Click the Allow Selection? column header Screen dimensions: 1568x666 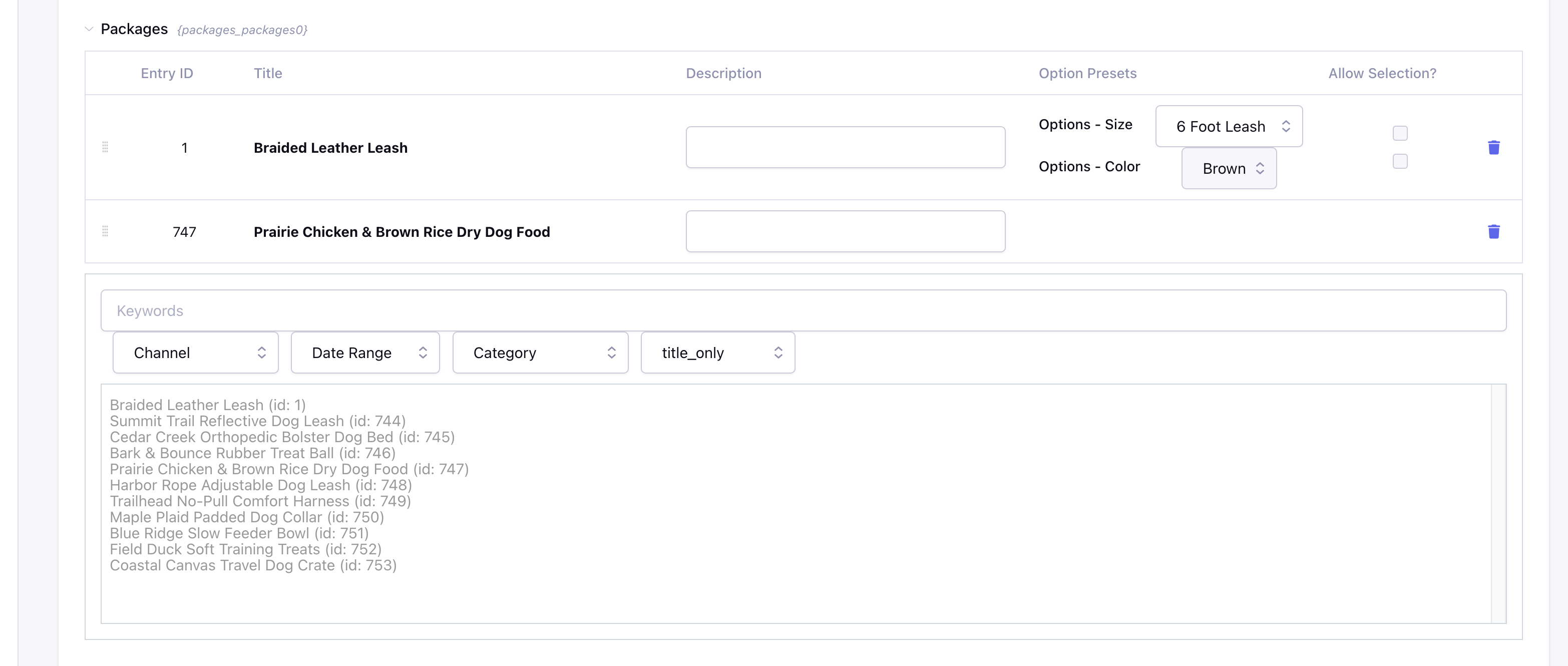click(1382, 73)
